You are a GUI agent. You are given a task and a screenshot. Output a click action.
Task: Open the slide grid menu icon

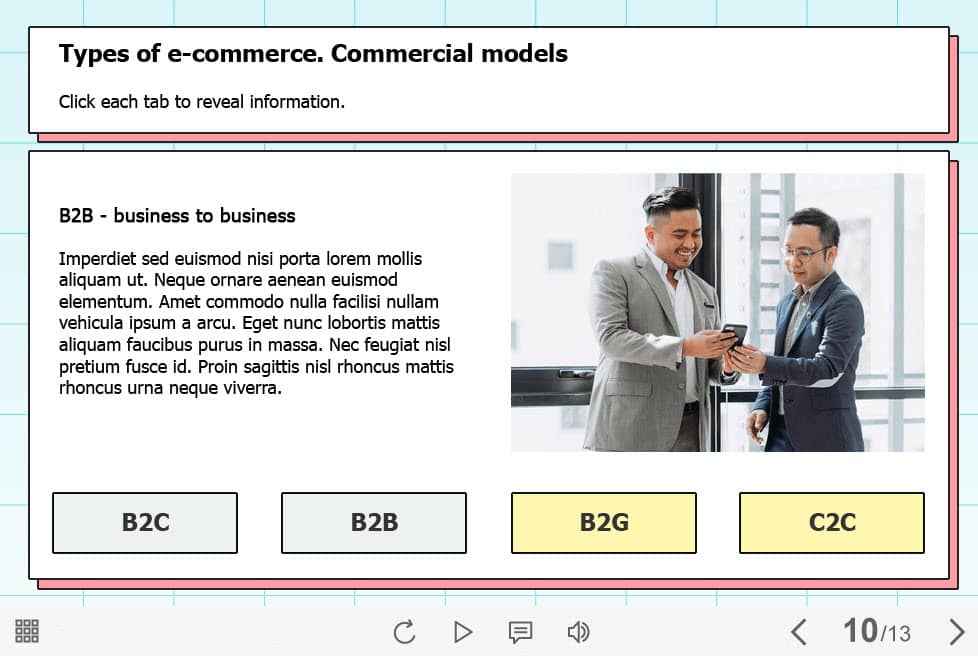[27, 631]
